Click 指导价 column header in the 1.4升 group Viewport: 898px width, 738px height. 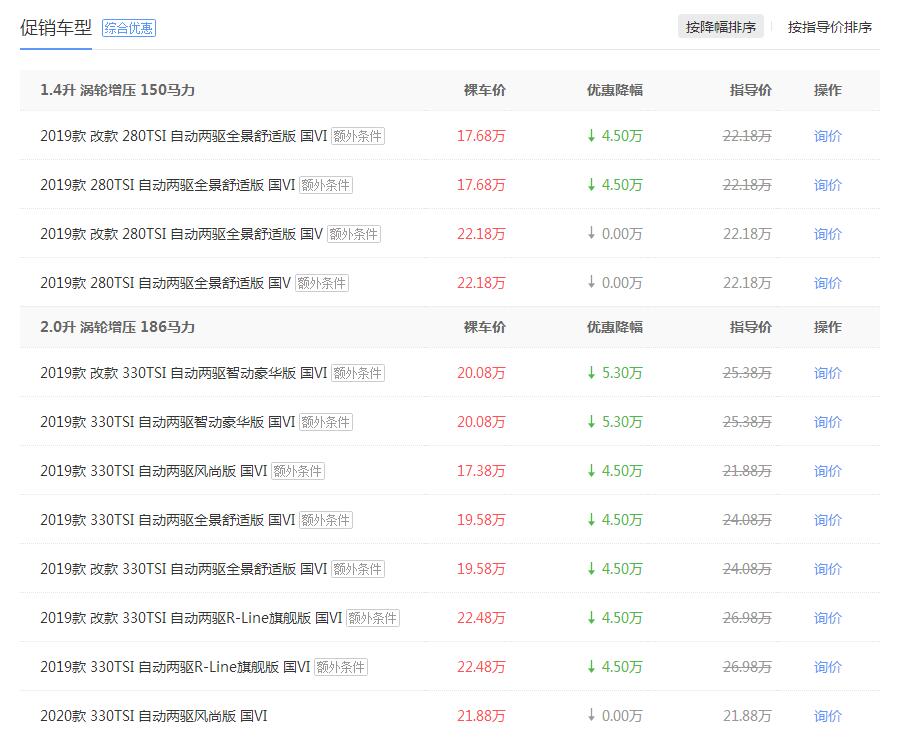(x=750, y=90)
